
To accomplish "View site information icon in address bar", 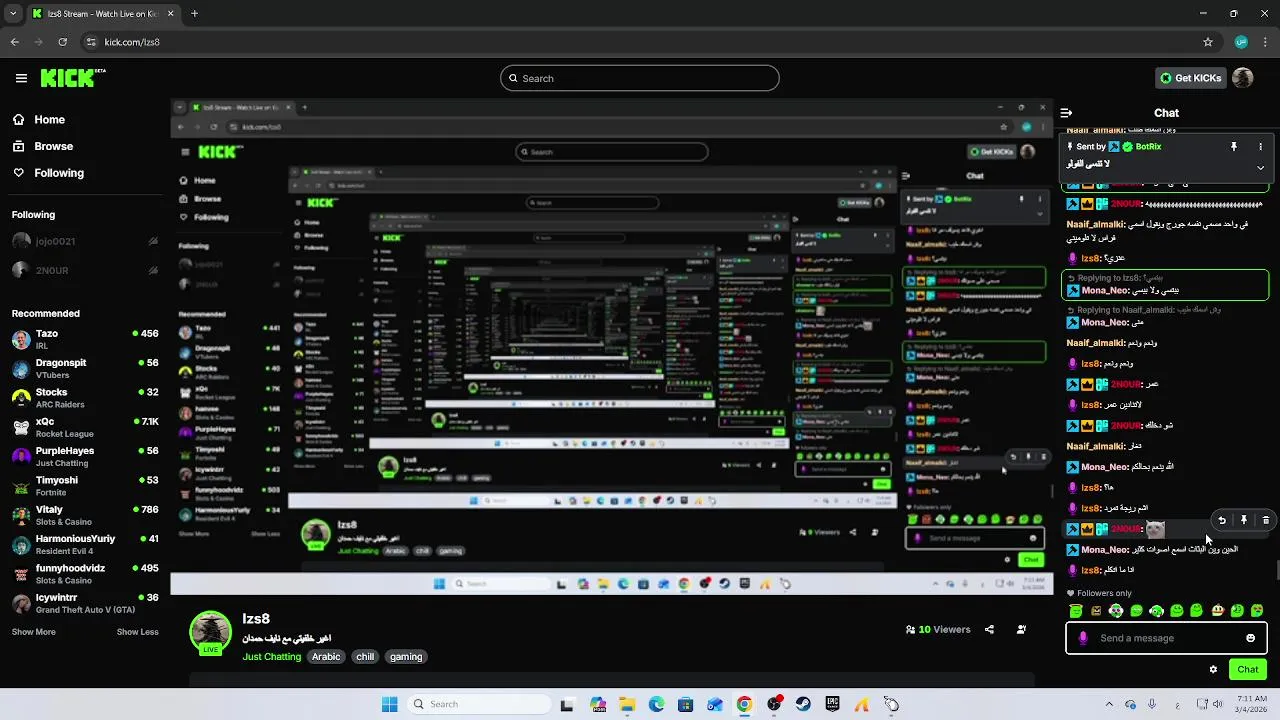I will pyautogui.click(x=91, y=42).
